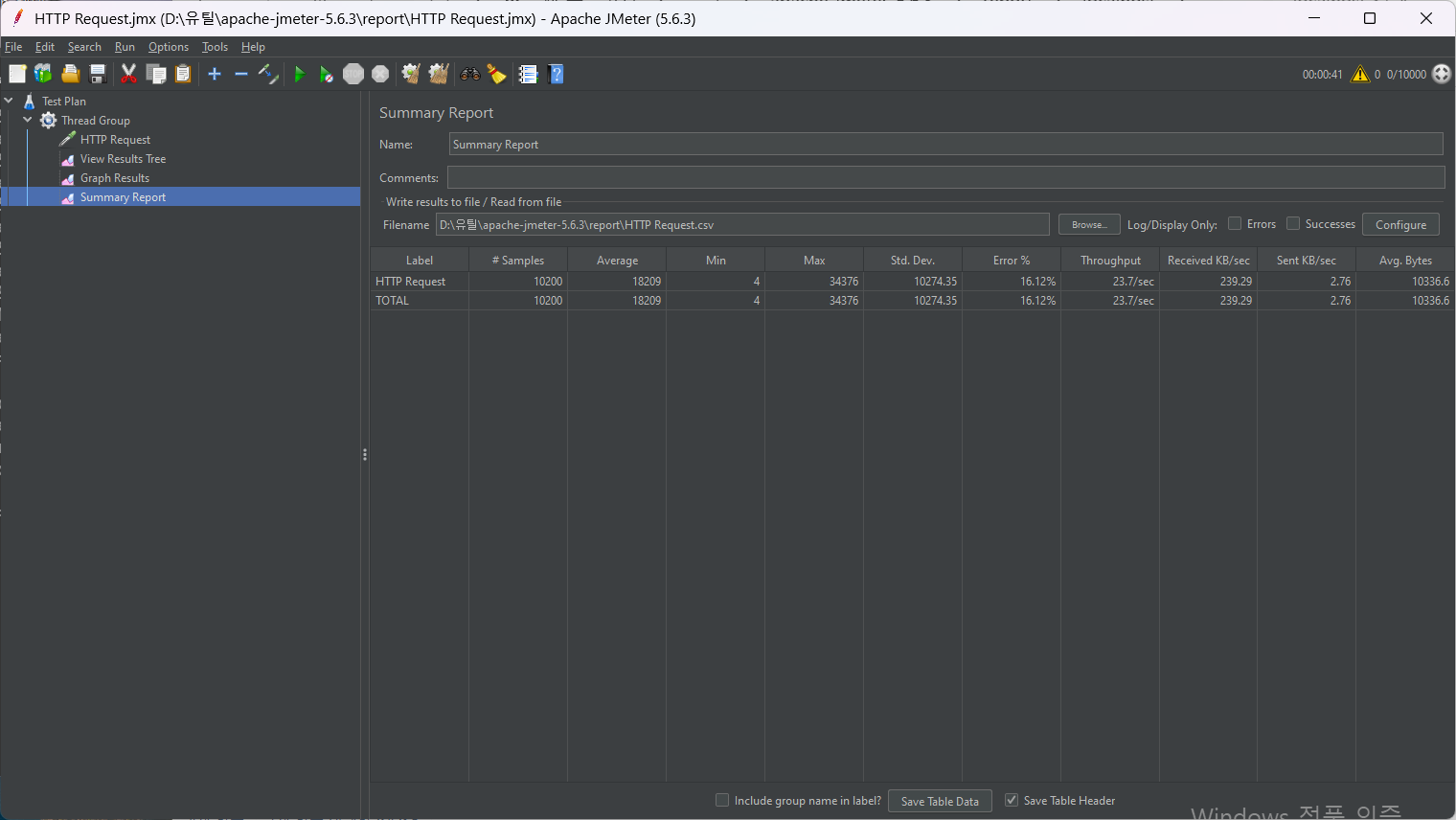Open Search with binoculars icon
The width and height of the screenshot is (1456, 820).
point(470,74)
